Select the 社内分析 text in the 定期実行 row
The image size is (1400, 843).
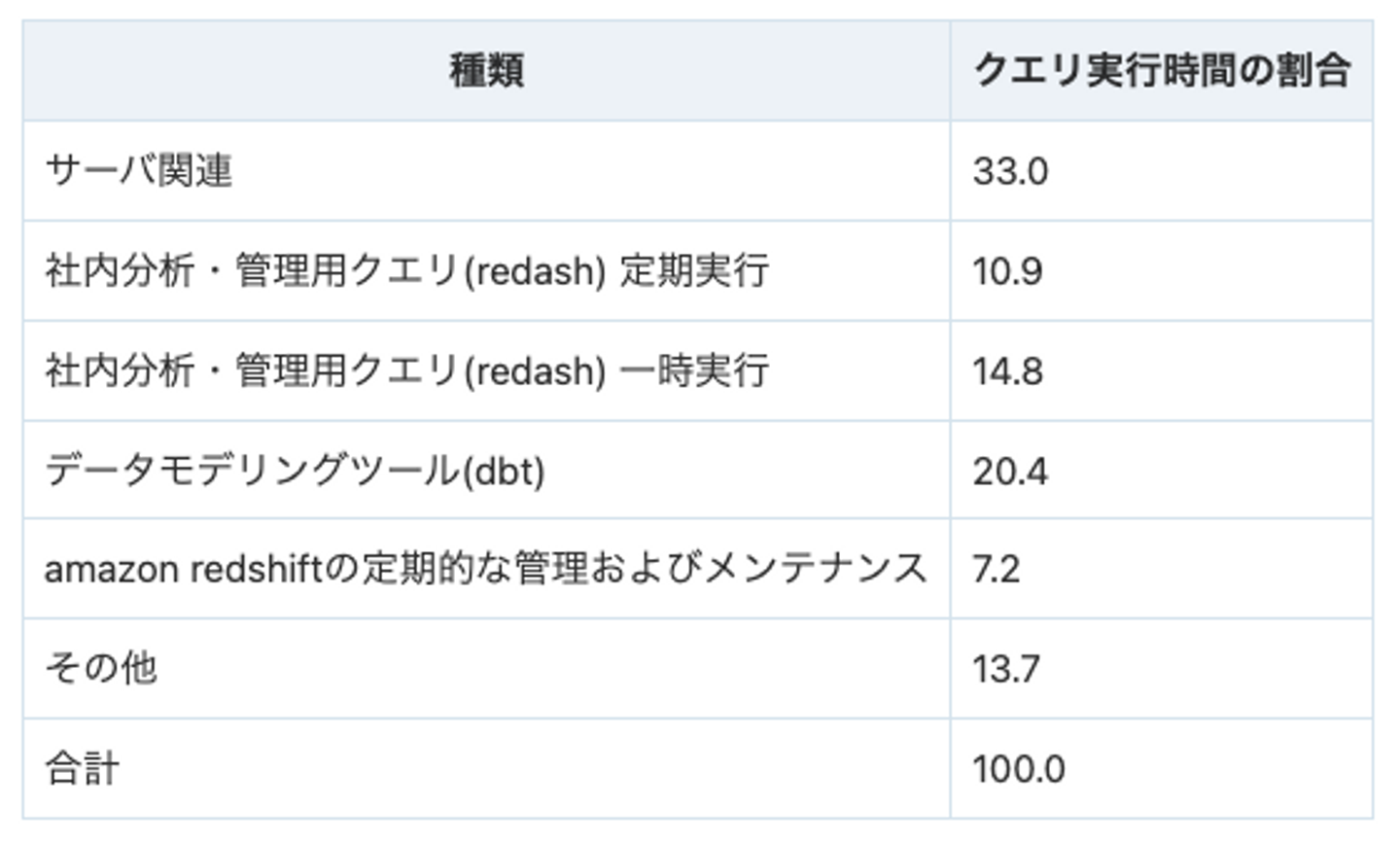click(x=120, y=271)
